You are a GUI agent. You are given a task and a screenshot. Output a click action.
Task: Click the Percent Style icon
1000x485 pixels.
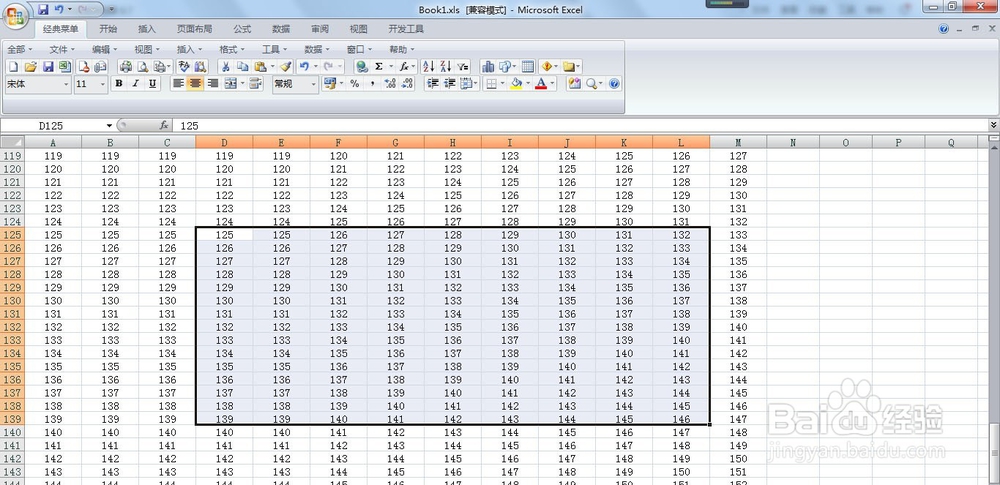[355, 84]
